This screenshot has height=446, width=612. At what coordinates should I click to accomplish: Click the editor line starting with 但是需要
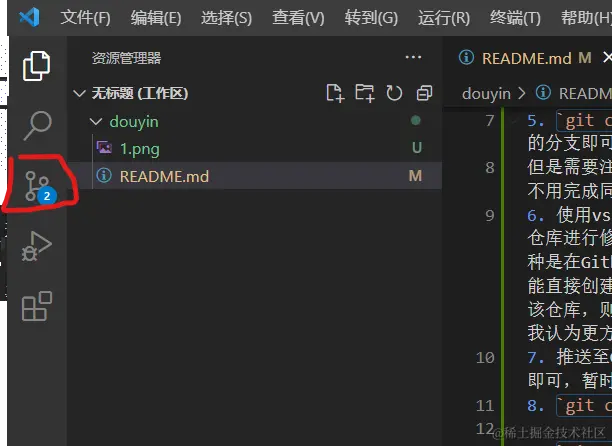(x=569, y=167)
